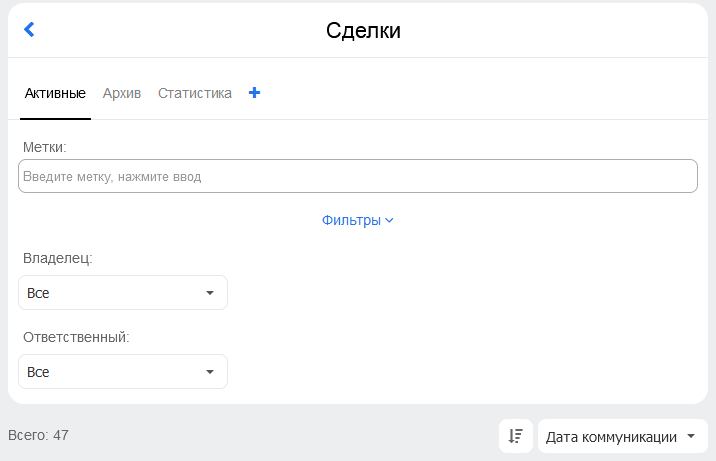This screenshot has height=461, width=716.
Task: Collapse the Фильтры section link
Action: (358, 220)
